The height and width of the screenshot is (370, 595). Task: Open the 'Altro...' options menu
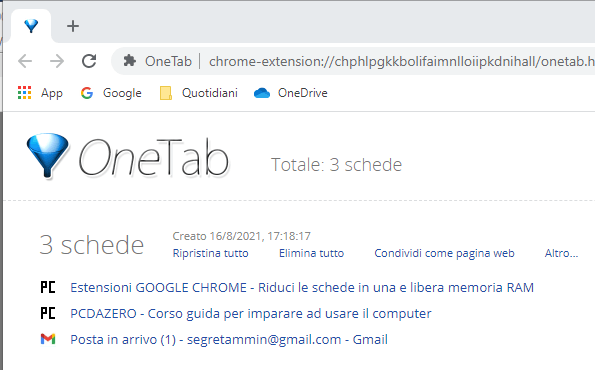(562, 253)
